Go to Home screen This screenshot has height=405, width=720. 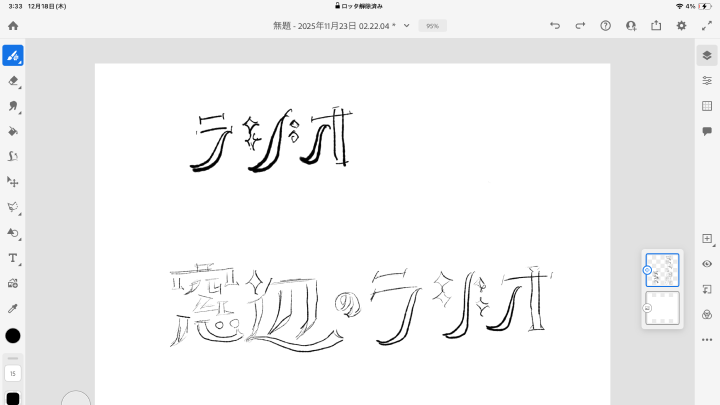click(13, 26)
